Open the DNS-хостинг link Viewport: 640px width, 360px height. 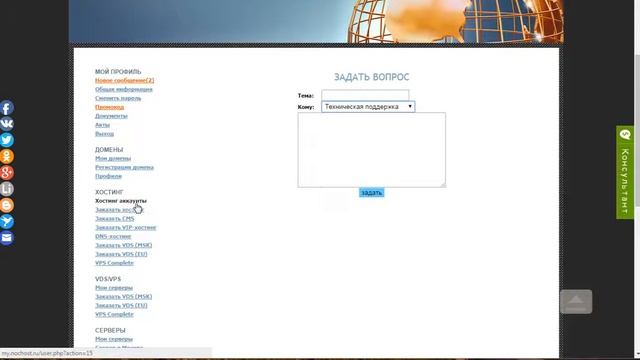[x=113, y=236]
